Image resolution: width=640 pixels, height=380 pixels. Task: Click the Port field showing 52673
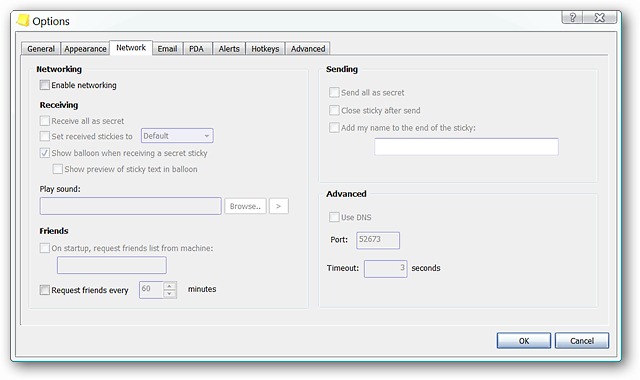[x=378, y=240]
